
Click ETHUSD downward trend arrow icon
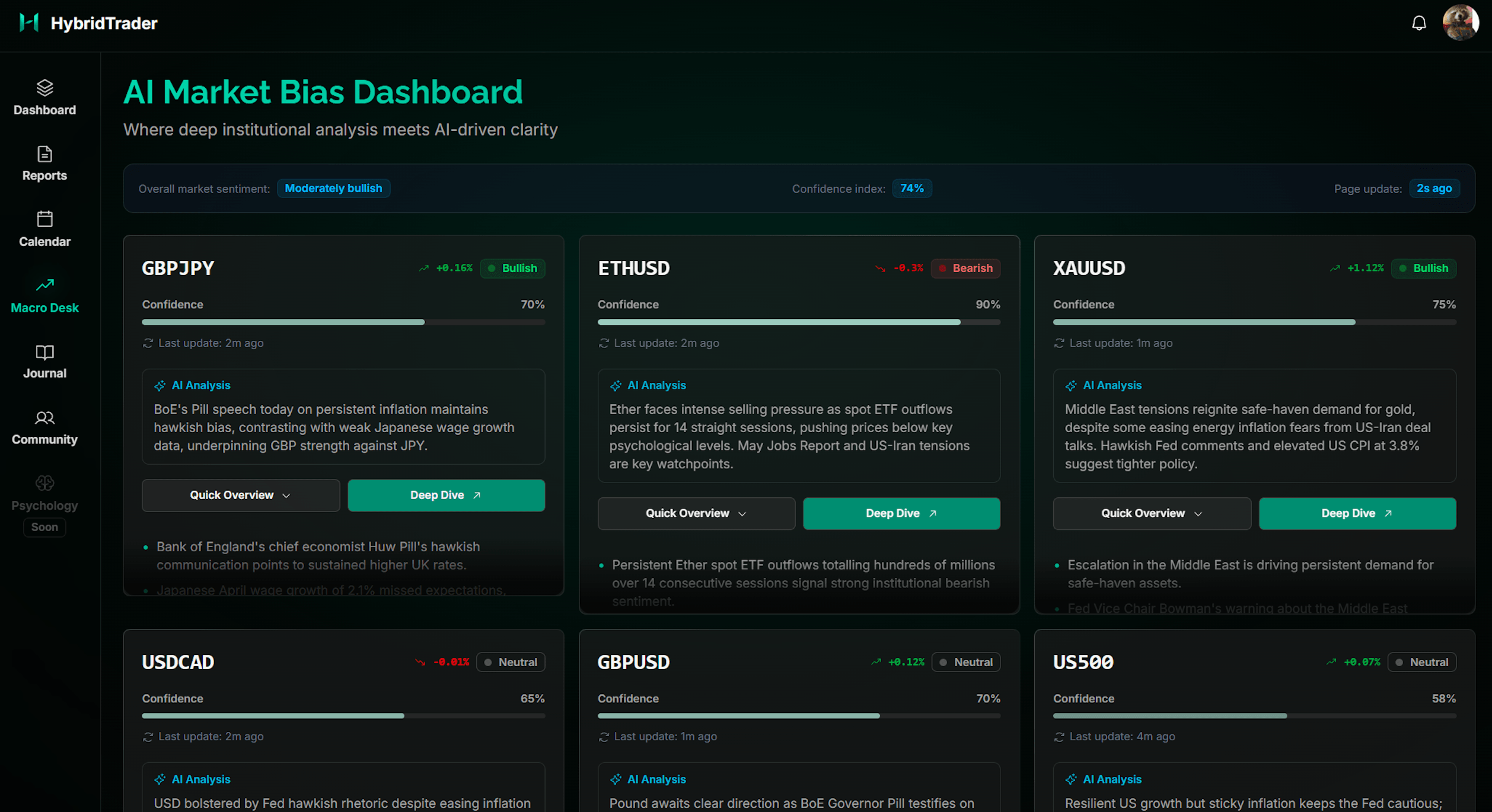coord(881,268)
